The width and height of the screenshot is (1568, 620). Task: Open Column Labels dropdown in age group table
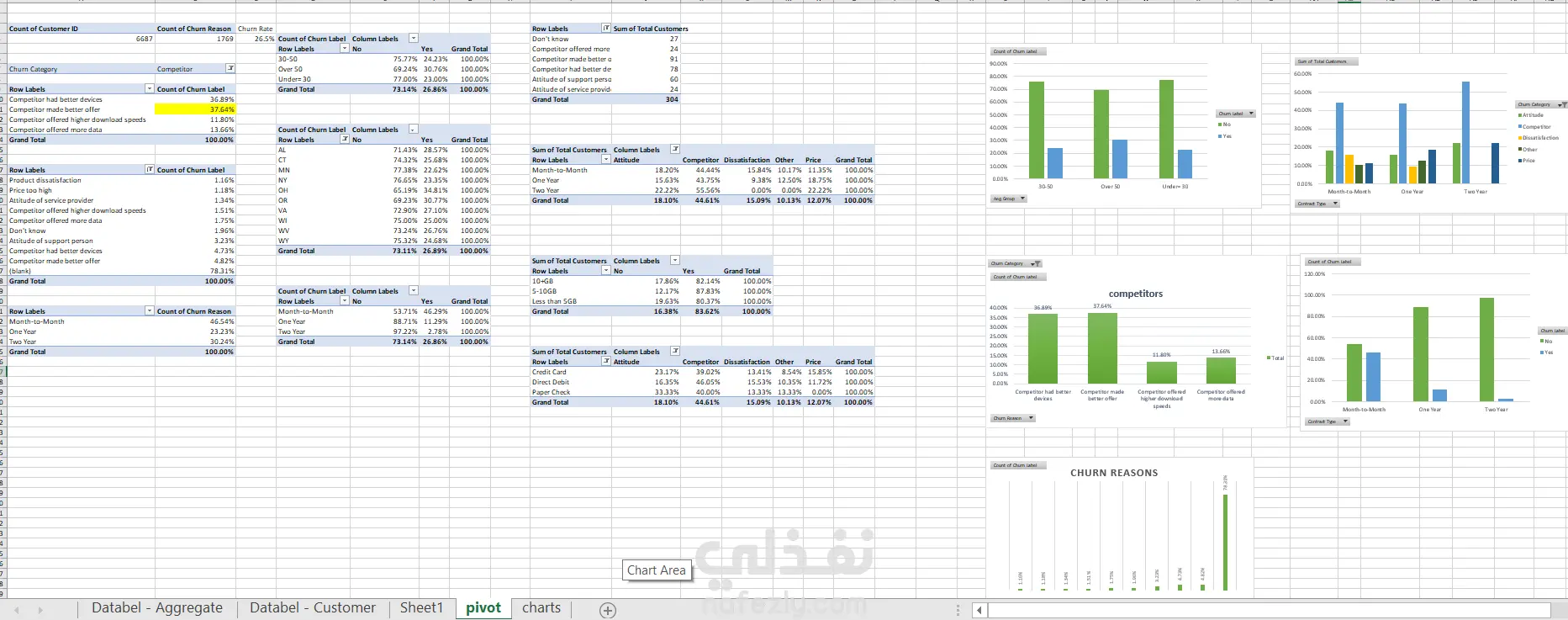pos(413,39)
